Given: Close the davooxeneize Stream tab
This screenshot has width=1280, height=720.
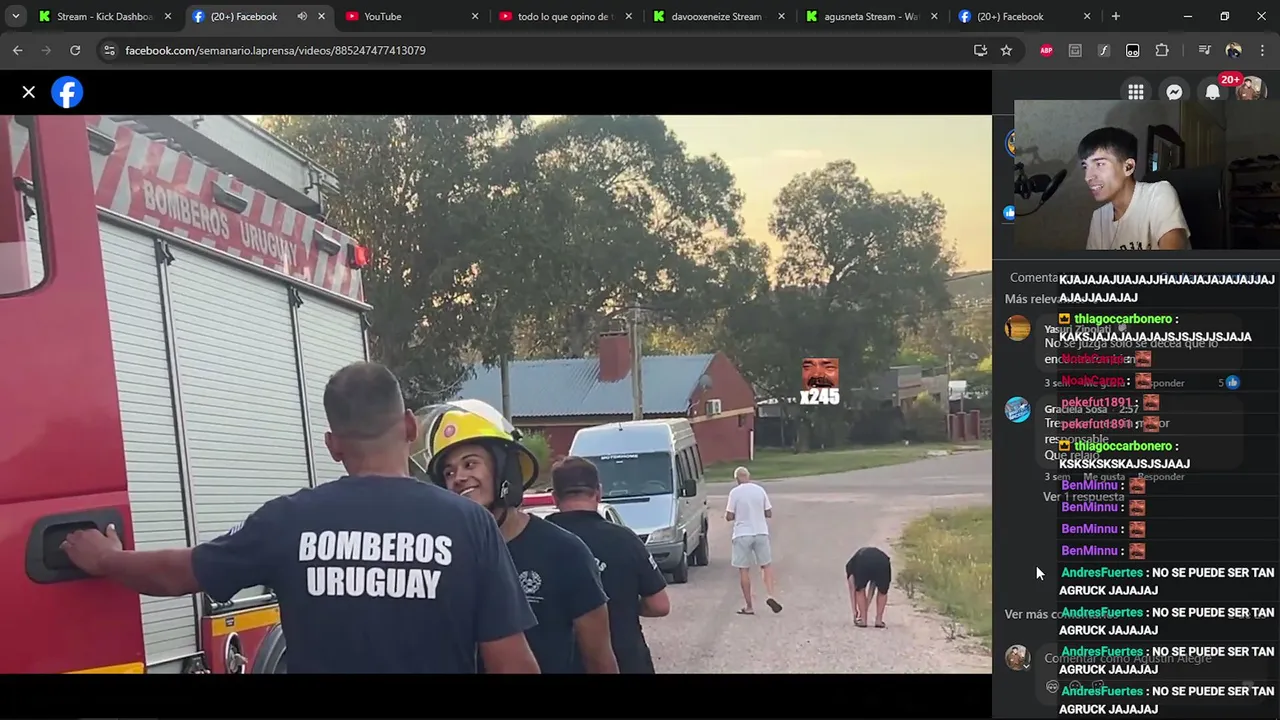Looking at the screenshot, I should 781,16.
